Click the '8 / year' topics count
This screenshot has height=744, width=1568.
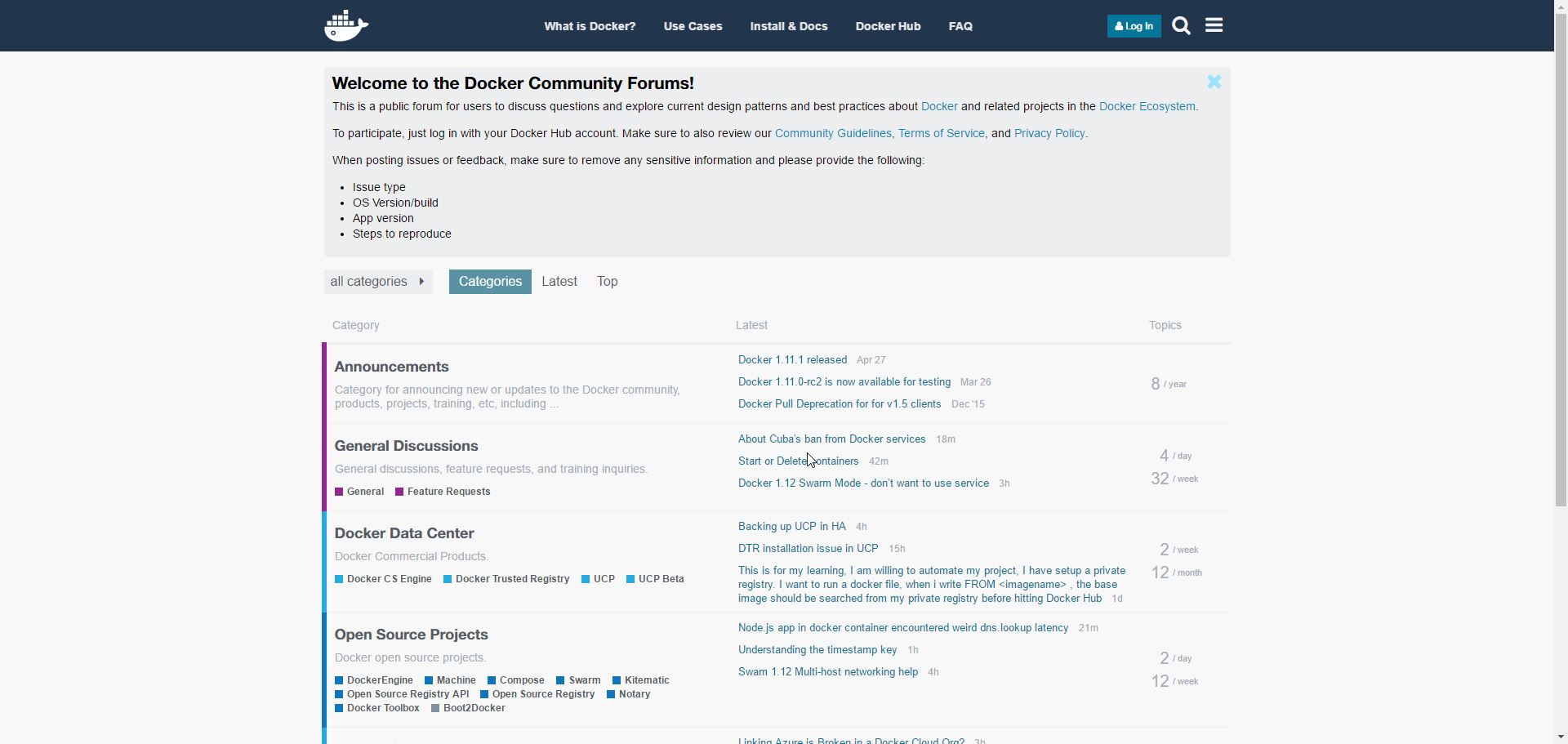pos(1169,384)
